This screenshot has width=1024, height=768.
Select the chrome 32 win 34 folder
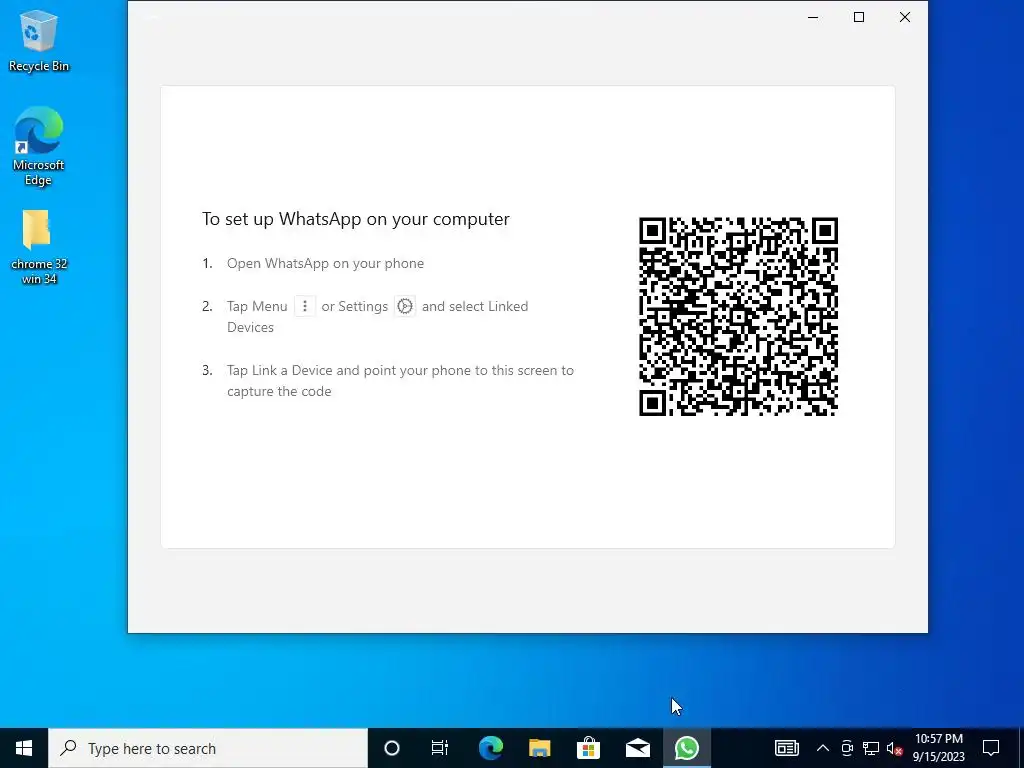click(x=39, y=247)
